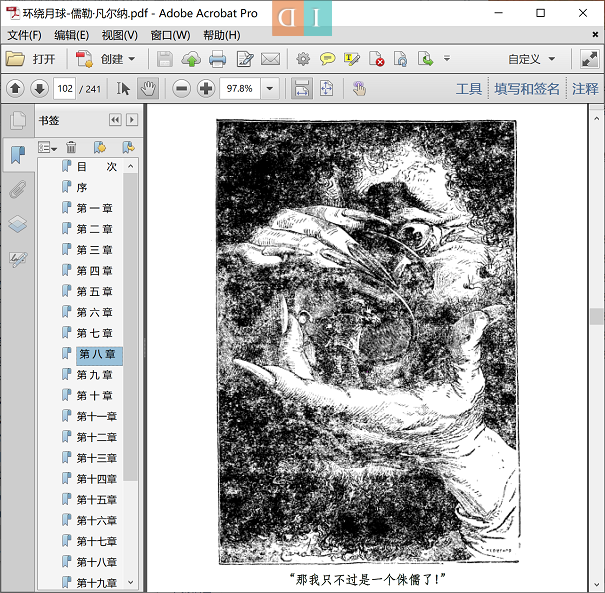Switch to read mode with expand arrows icon
The image size is (605, 593).
[590, 59]
